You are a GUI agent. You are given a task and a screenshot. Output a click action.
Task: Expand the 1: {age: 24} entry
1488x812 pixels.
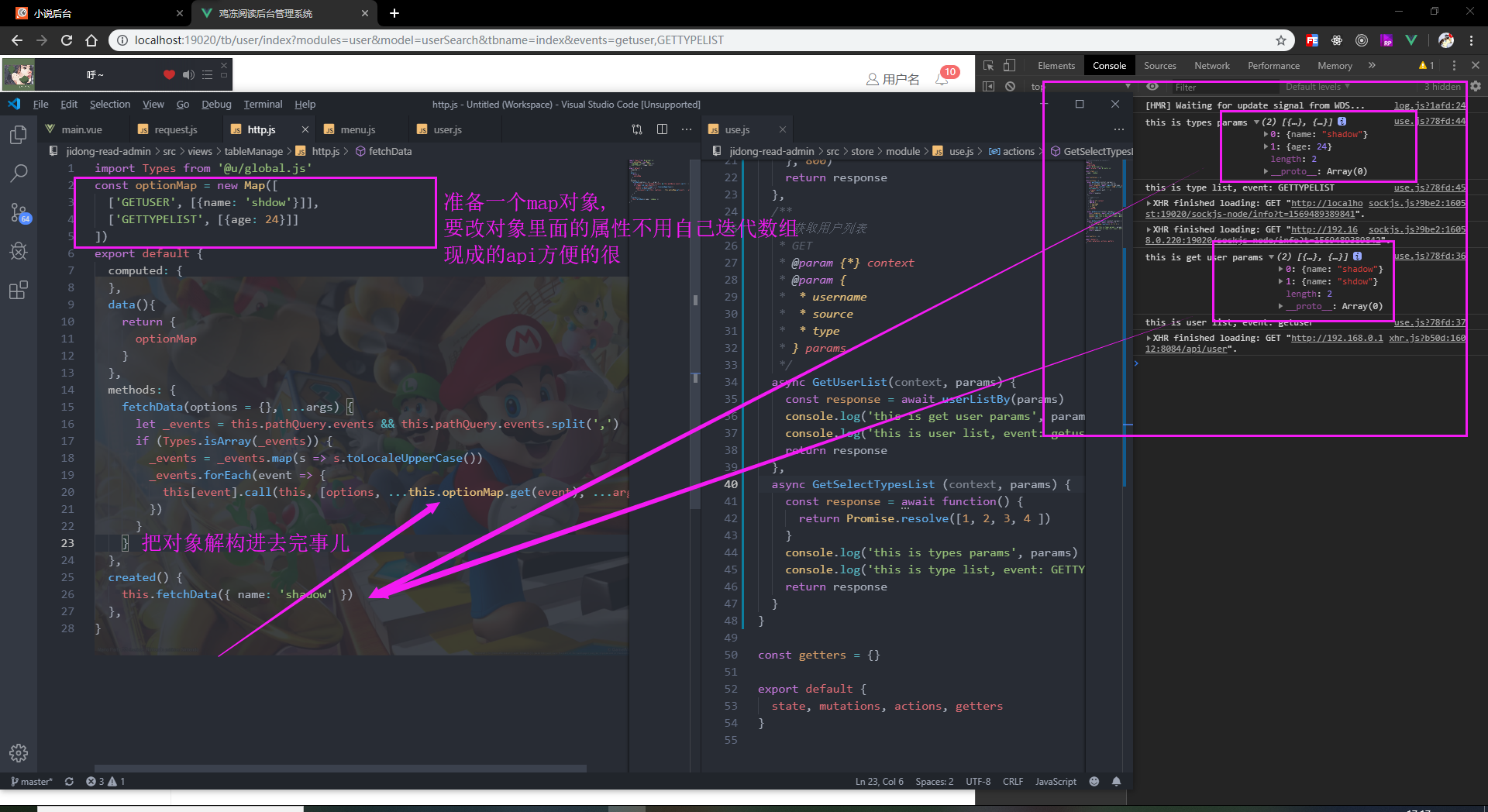coord(1266,146)
